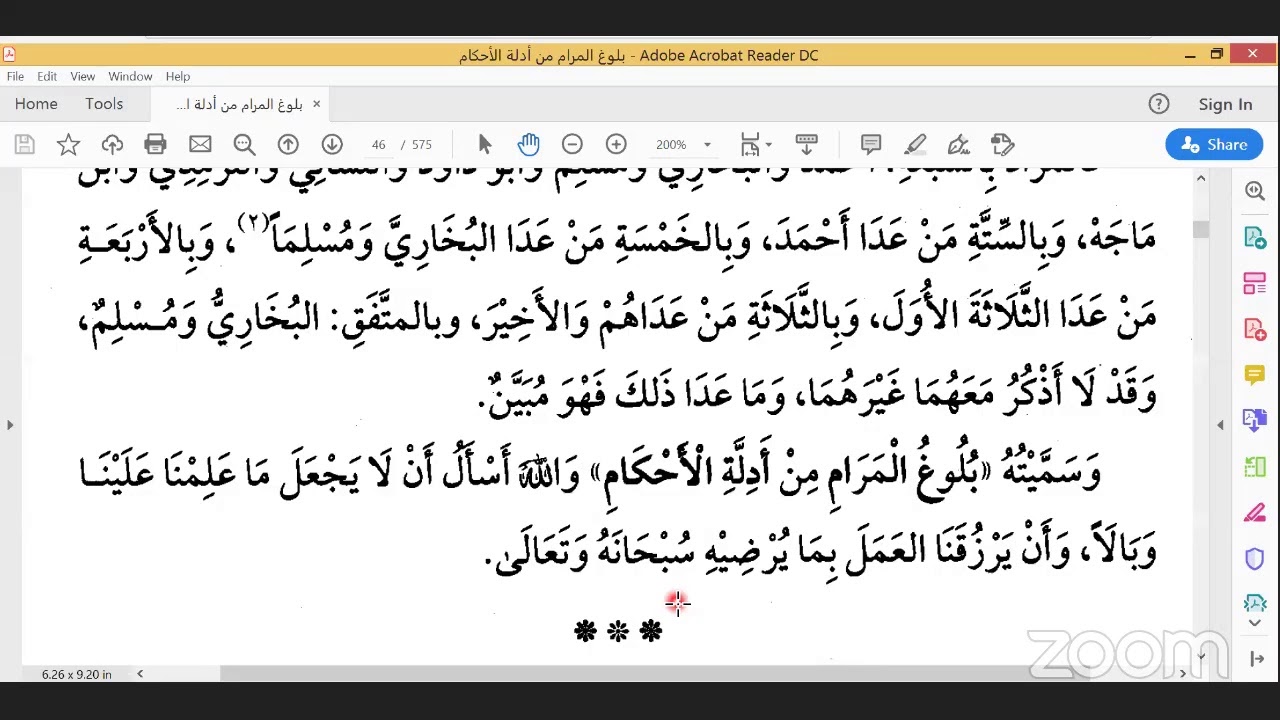
Task: Hide right pane with small triangle
Action: pos(1220,425)
